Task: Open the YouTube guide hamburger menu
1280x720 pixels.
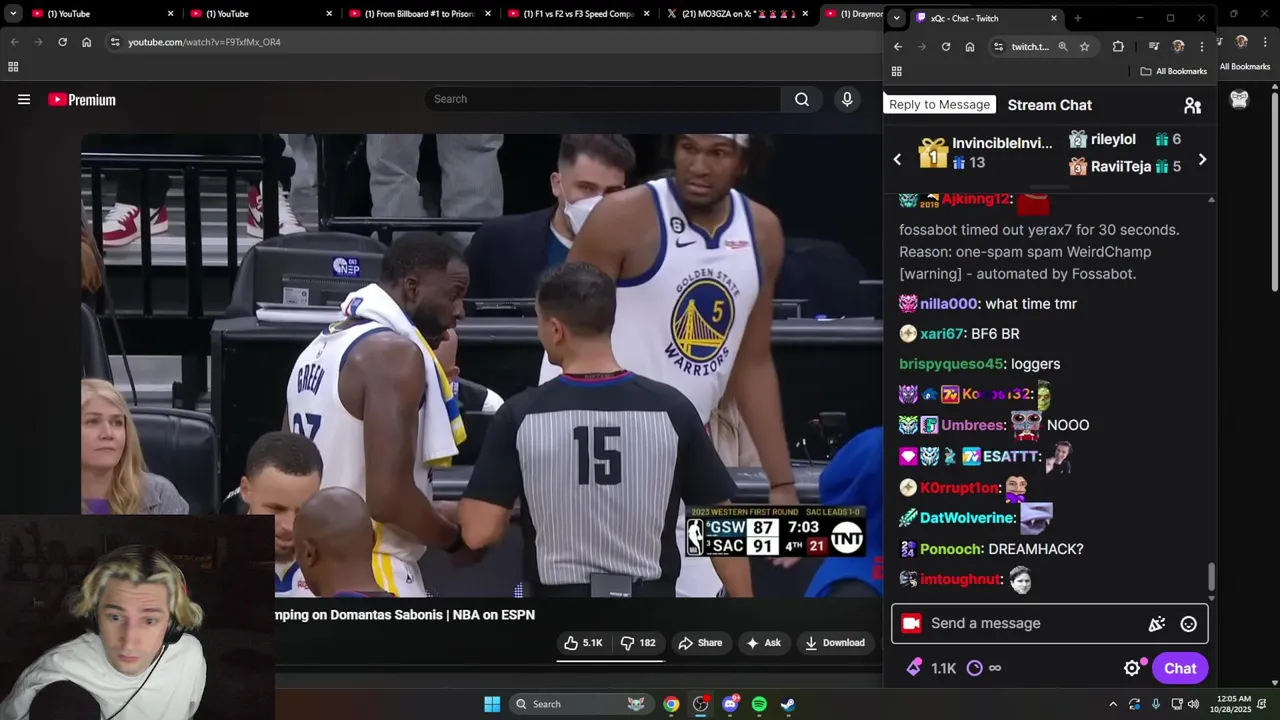Action: click(24, 99)
